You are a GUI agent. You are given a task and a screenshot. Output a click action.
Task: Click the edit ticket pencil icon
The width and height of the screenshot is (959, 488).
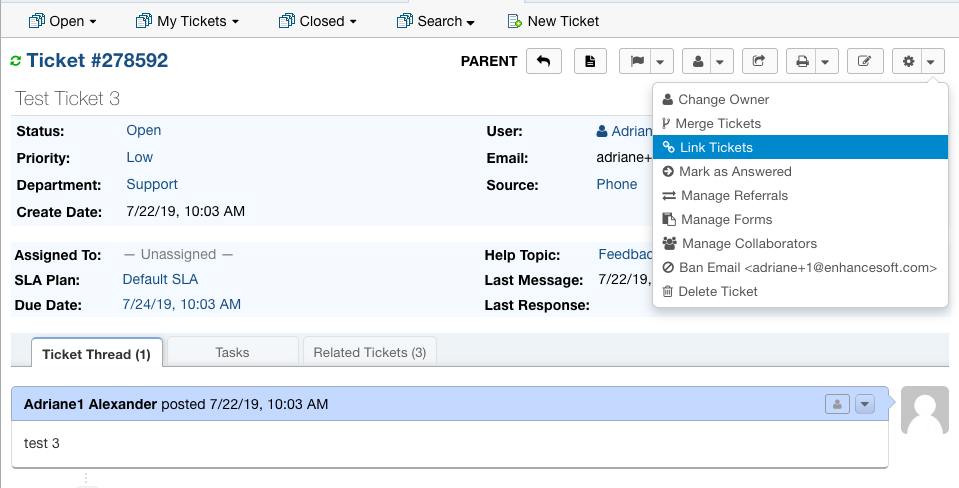pyautogui.click(x=865, y=62)
